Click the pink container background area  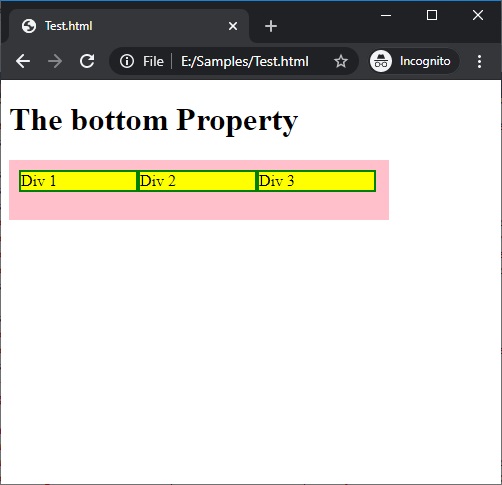(x=199, y=207)
